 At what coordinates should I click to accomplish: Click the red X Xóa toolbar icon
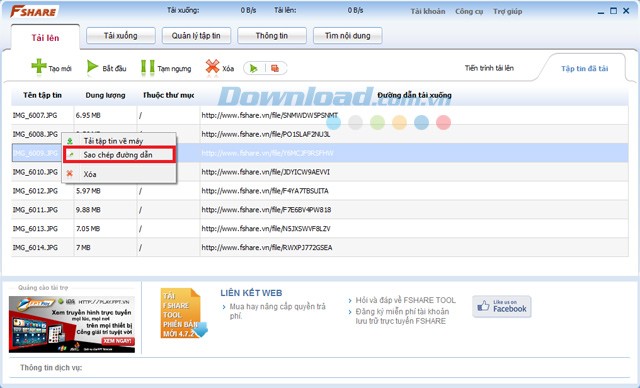212,67
